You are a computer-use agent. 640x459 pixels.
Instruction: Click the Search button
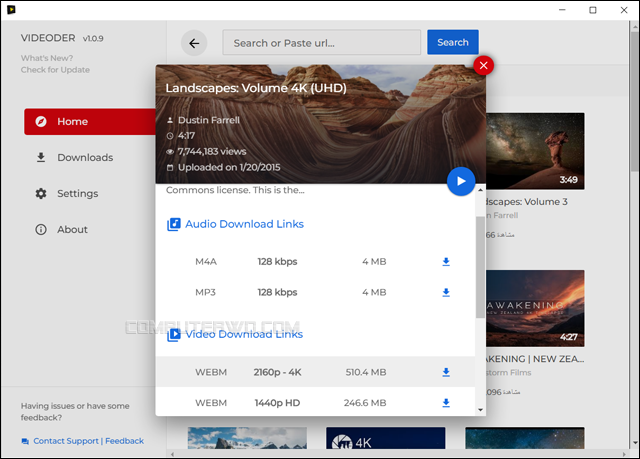pyautogui.click(x=453, y=42)
